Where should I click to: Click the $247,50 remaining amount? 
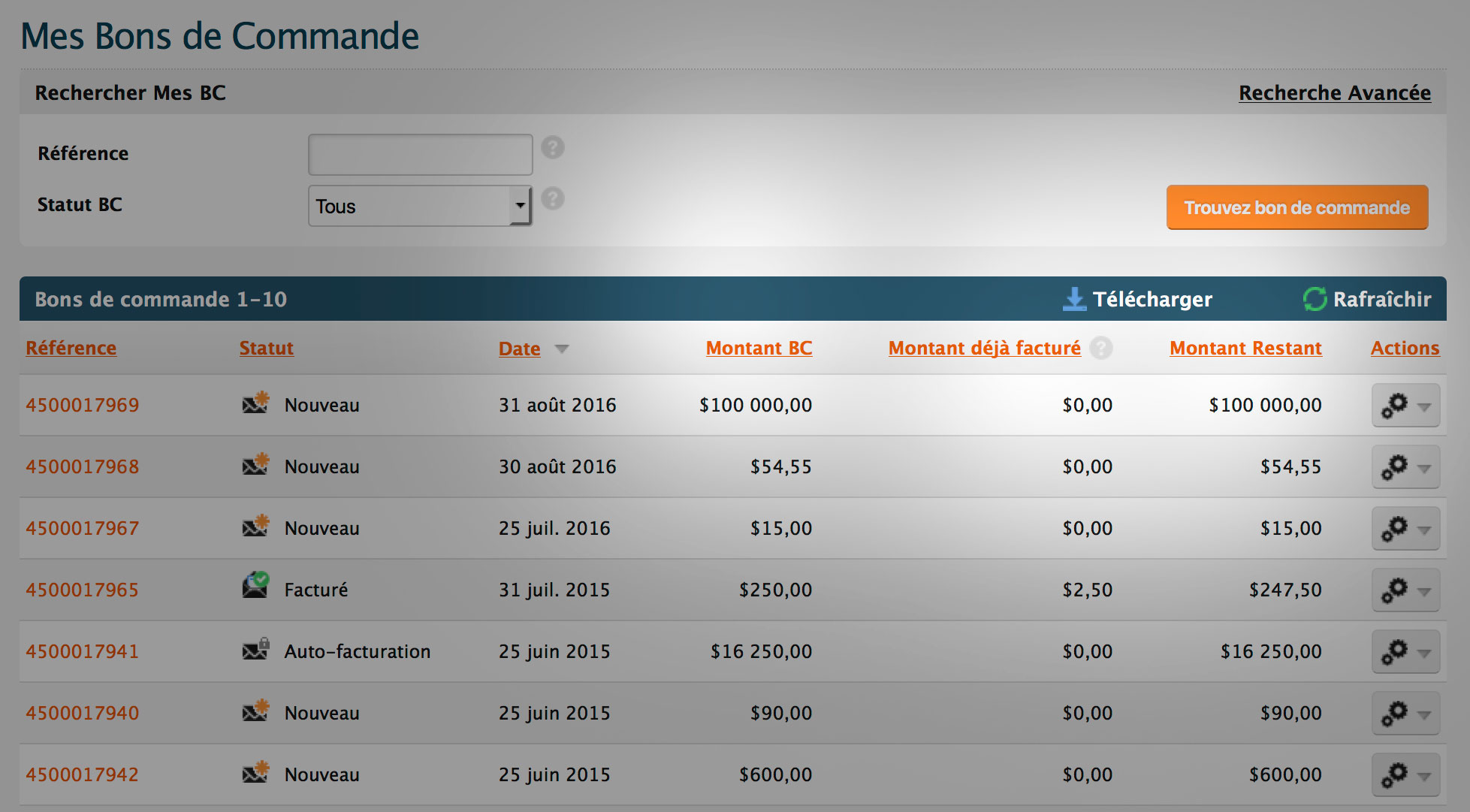click(1285, 590)
